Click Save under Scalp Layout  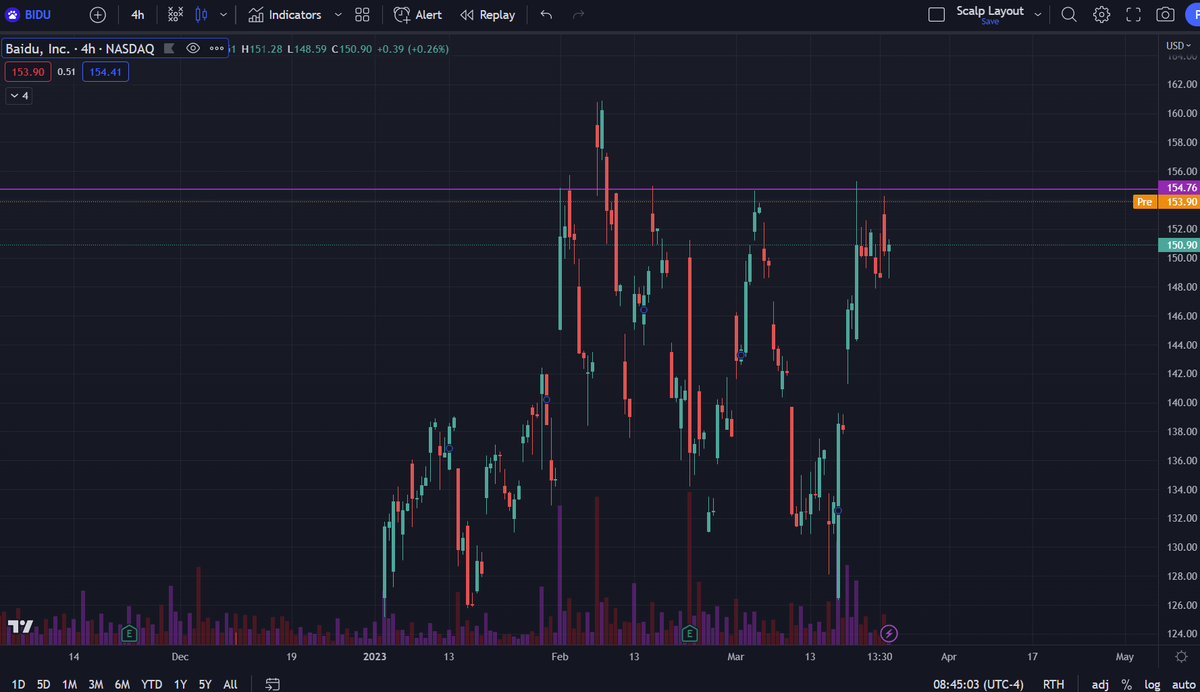point(990,21)
